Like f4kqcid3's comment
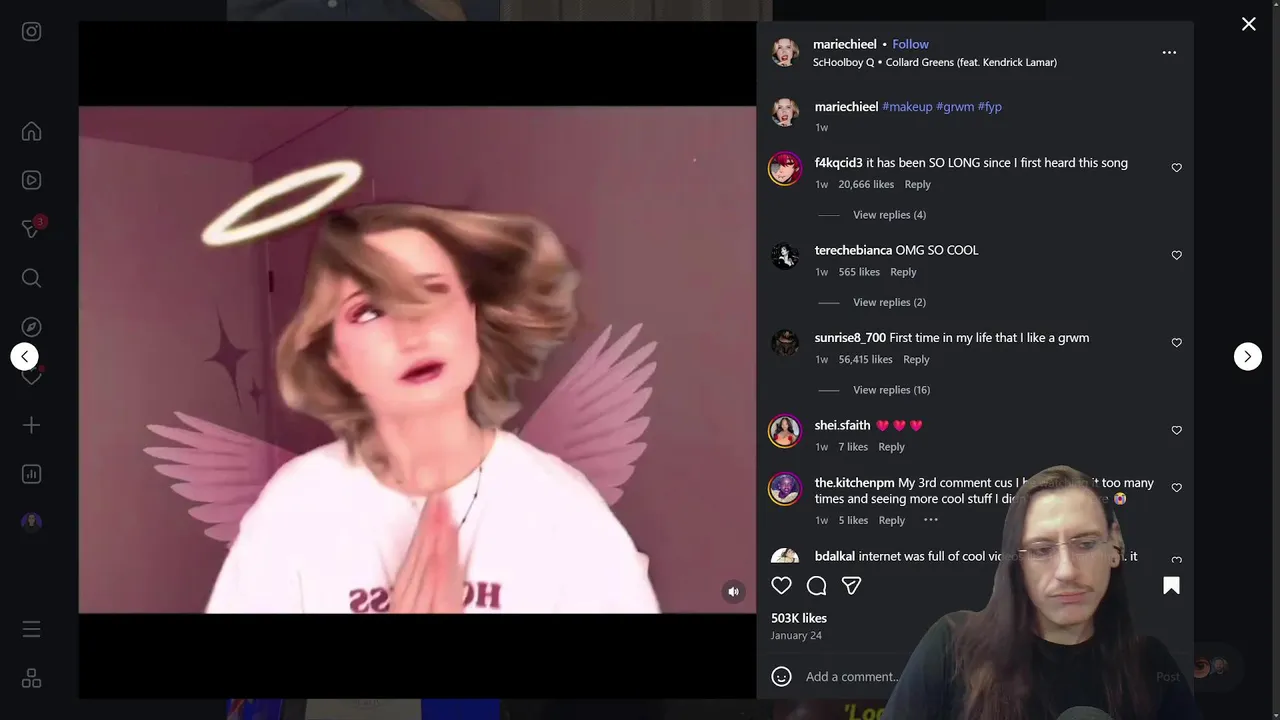 click(x=1176, y=168)
